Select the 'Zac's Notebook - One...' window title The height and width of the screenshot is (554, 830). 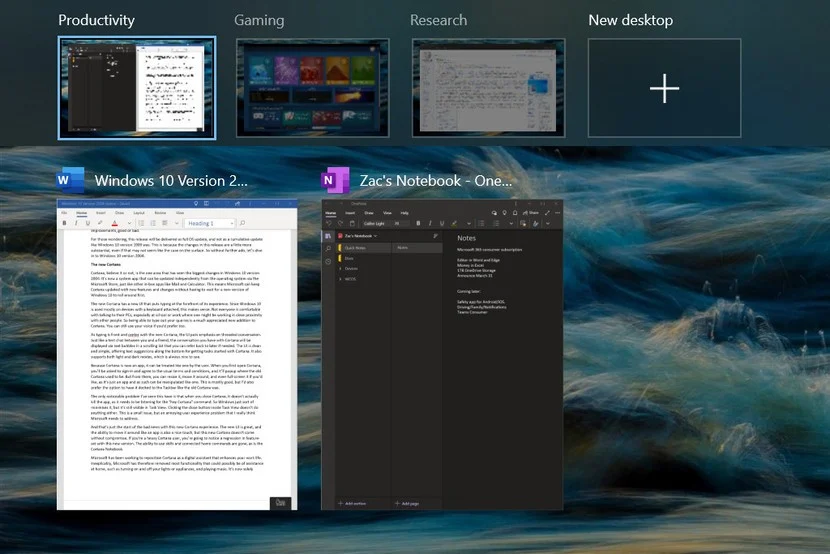436,180
